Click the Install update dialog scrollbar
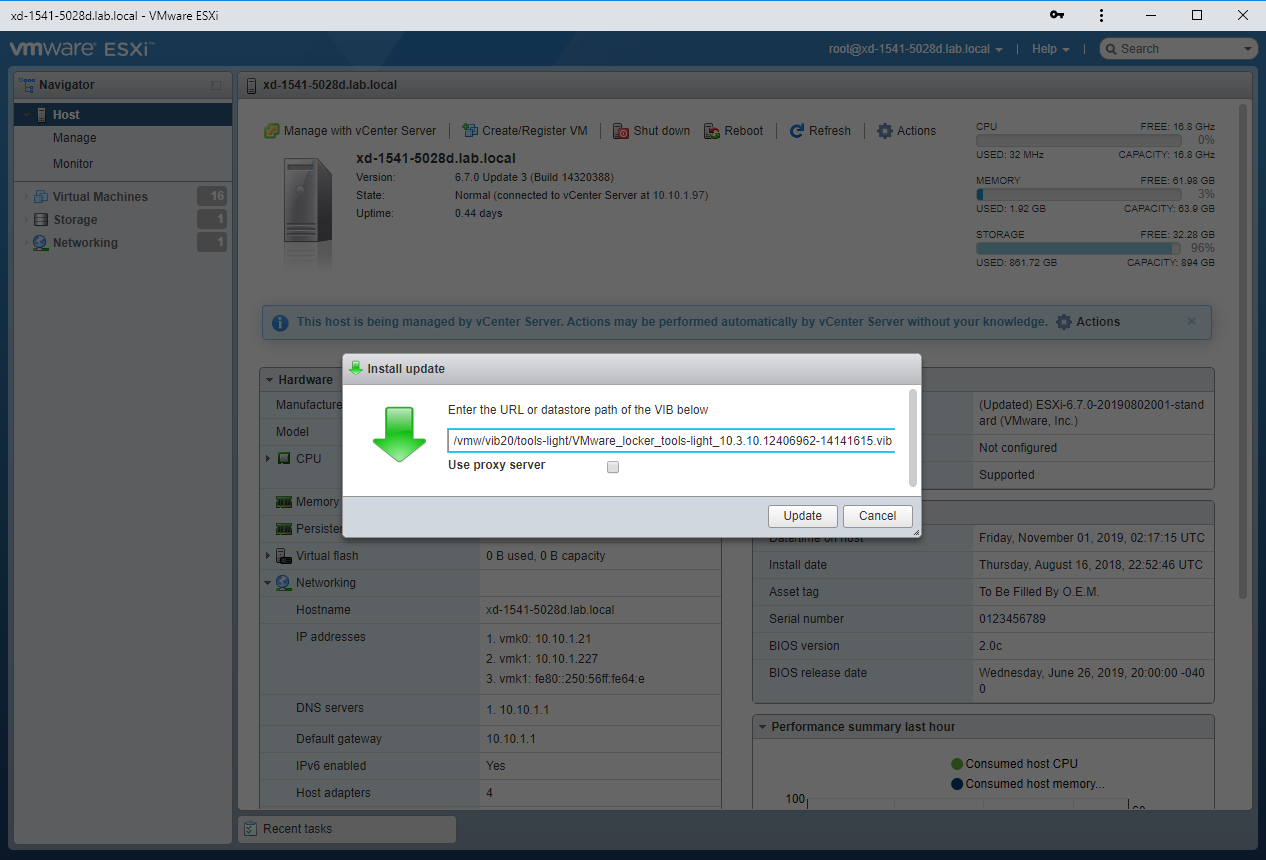 click(912, 438)
